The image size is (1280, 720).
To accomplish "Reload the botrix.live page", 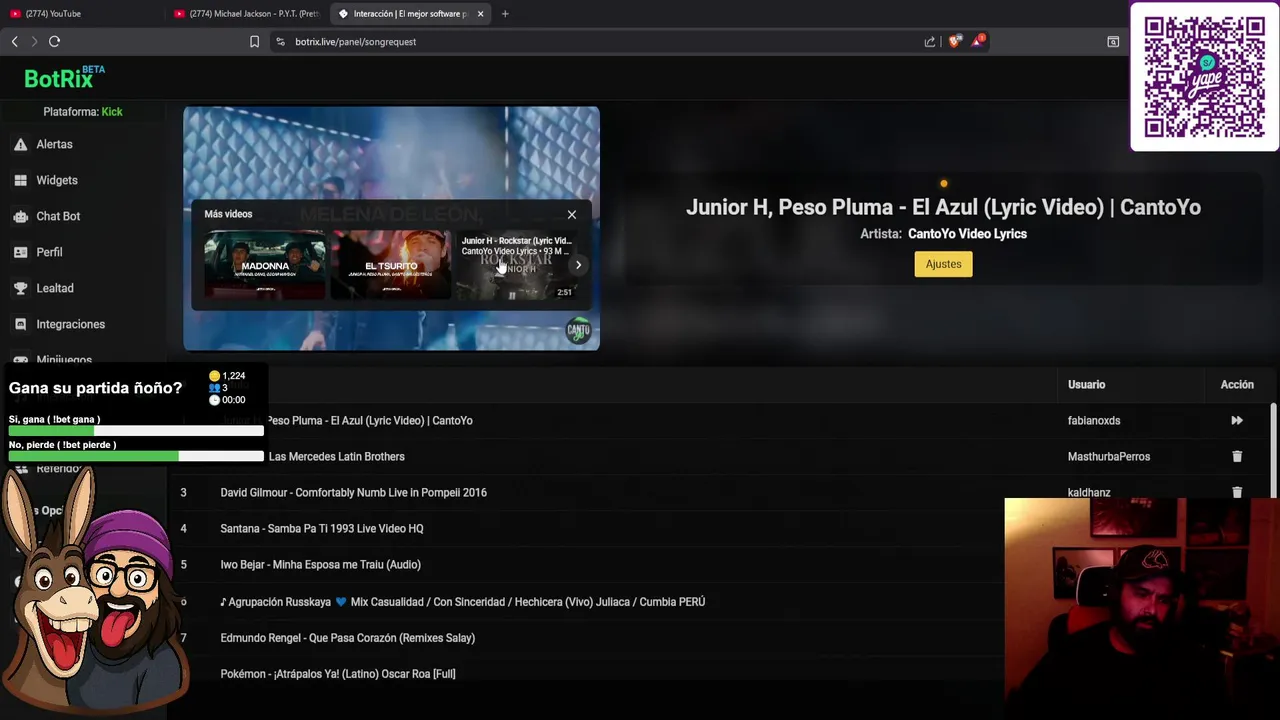I will [54, 42].
